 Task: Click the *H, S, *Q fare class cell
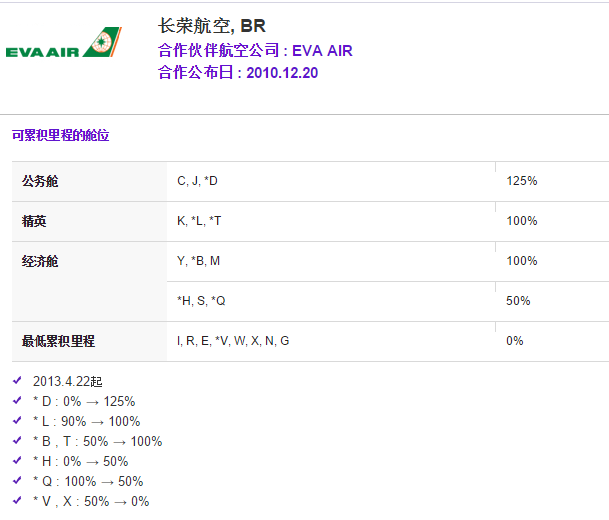(x=201, y=301)
